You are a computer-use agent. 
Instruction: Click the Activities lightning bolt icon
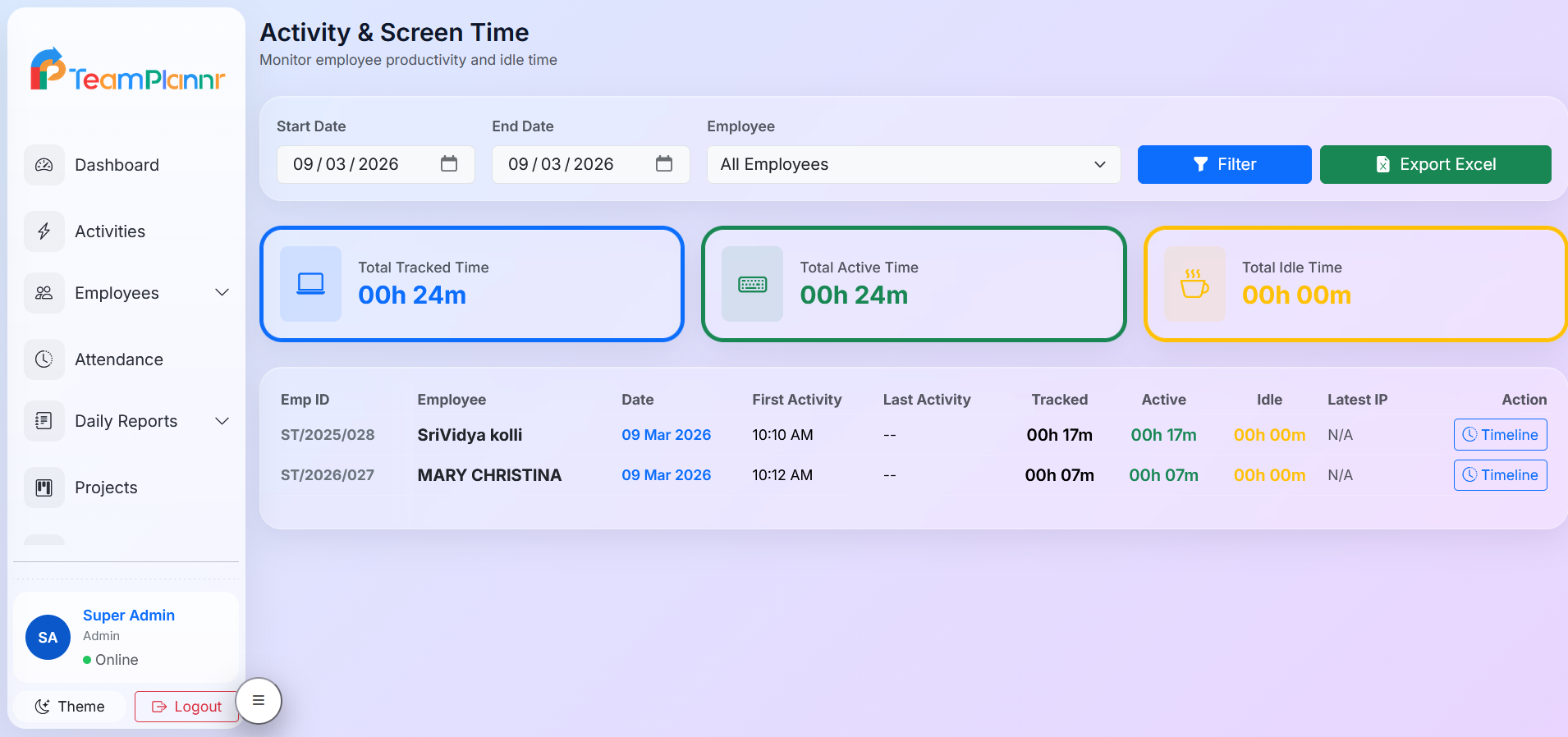[44, 231]
